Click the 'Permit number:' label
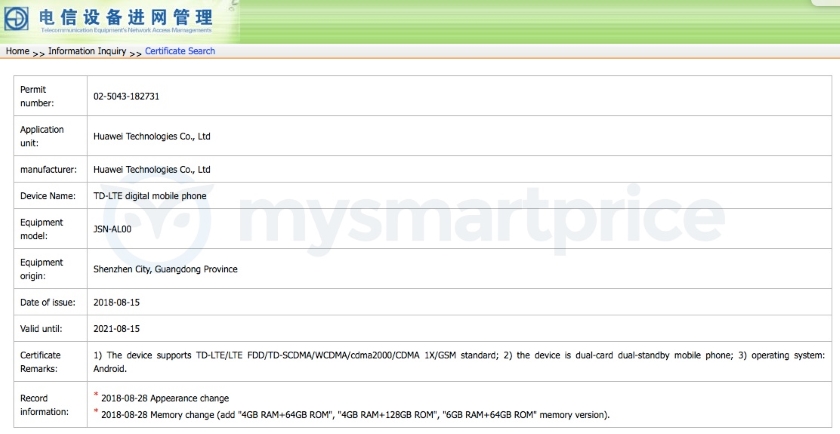 (x=37, y=96)
